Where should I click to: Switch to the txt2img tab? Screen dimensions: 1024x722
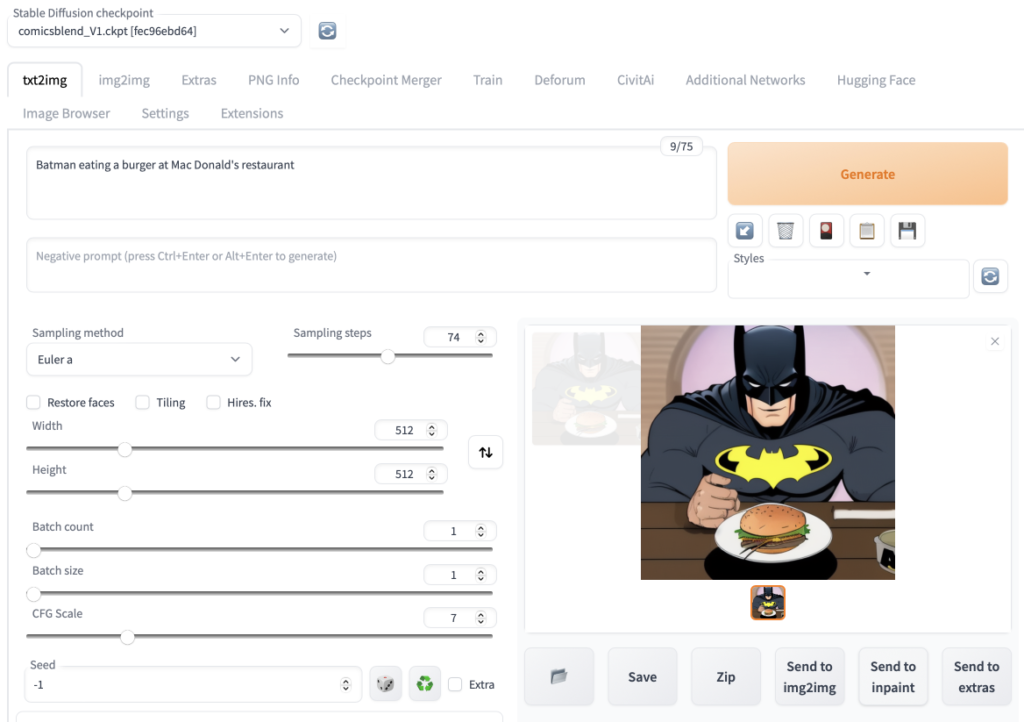tap(45, 80)
